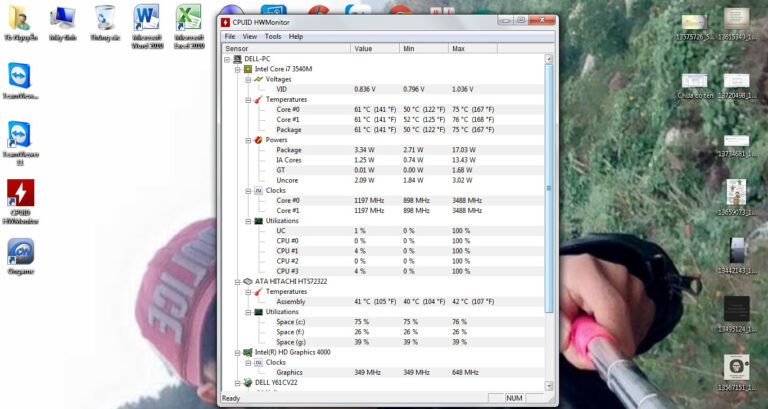Select the UC utilization row
This screenshot has width=768, height=409.
coord(383,231)
